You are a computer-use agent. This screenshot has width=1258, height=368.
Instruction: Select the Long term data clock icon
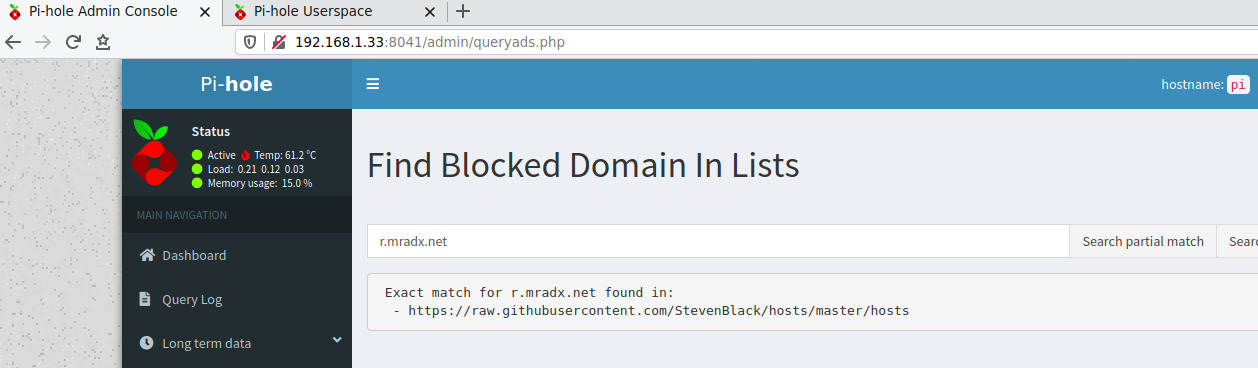click(146, 343)
